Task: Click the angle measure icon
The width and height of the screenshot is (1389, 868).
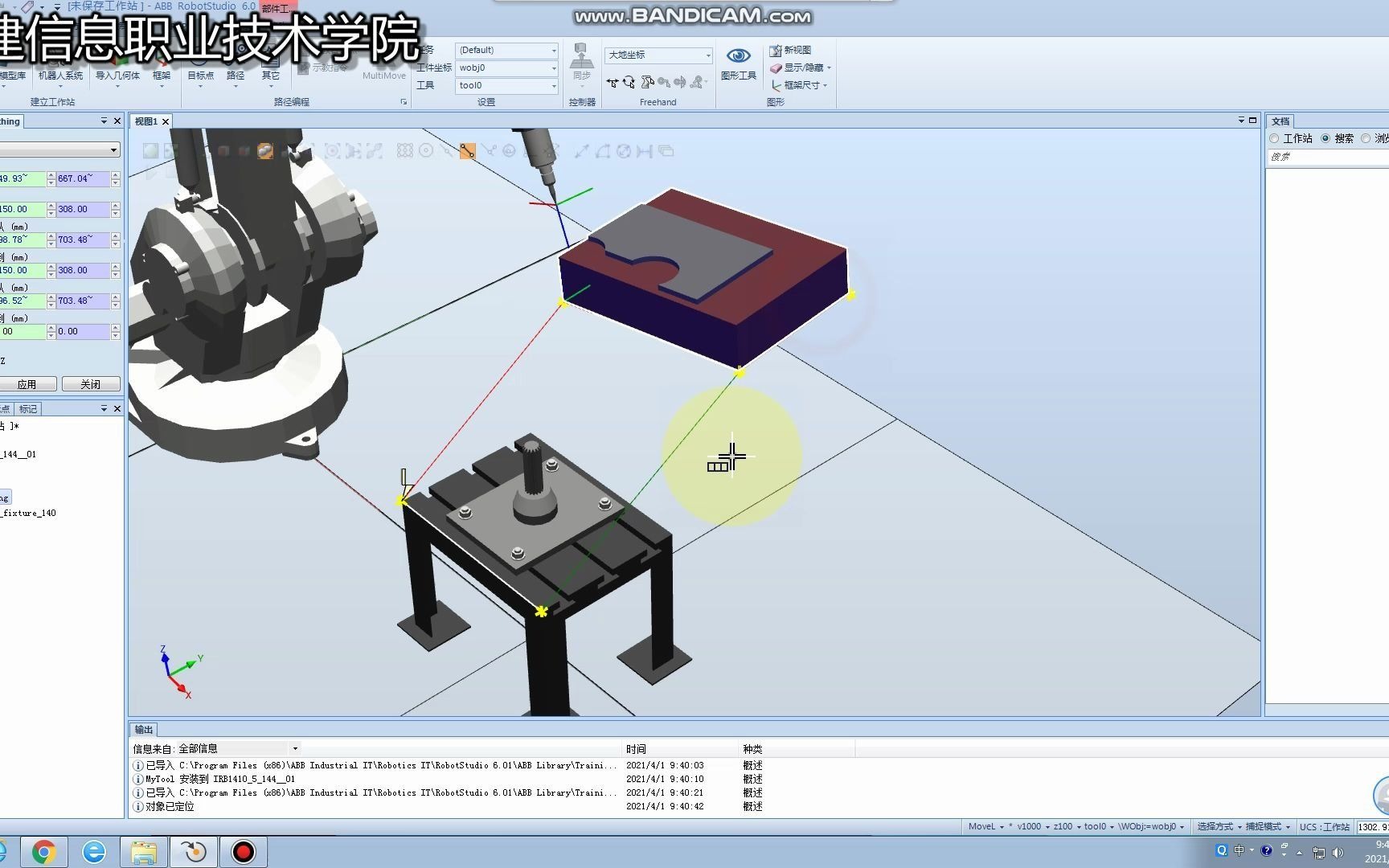Action: [602, 150]
